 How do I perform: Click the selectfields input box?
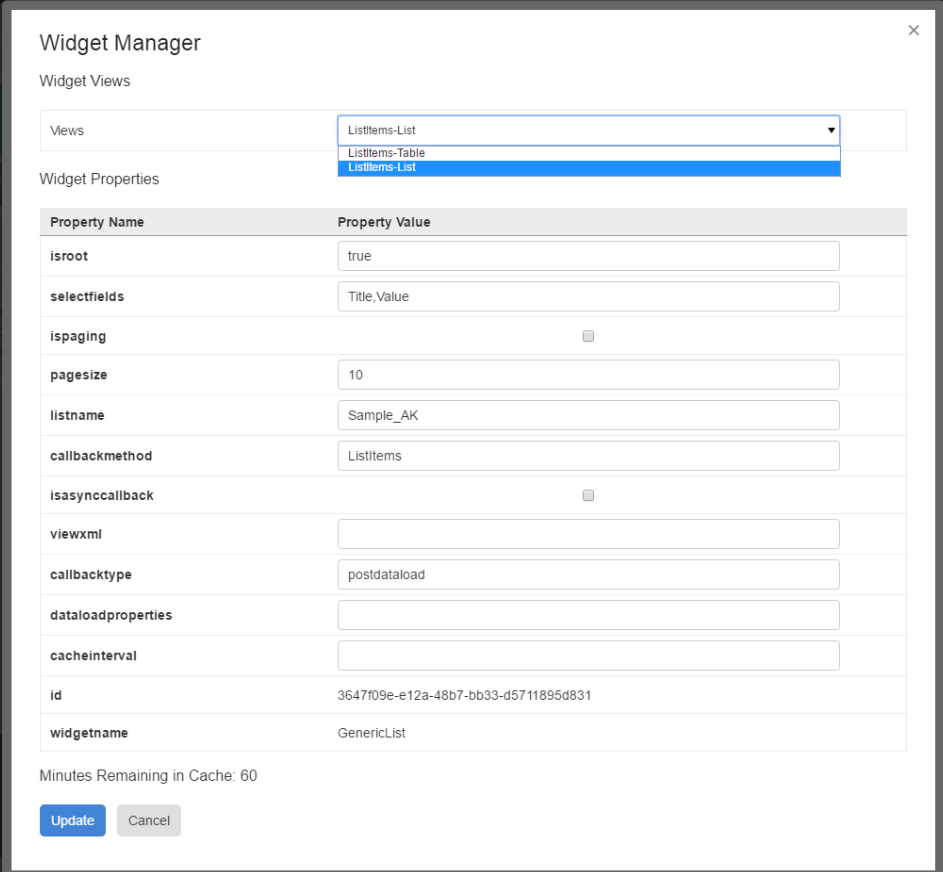[588, 296]
